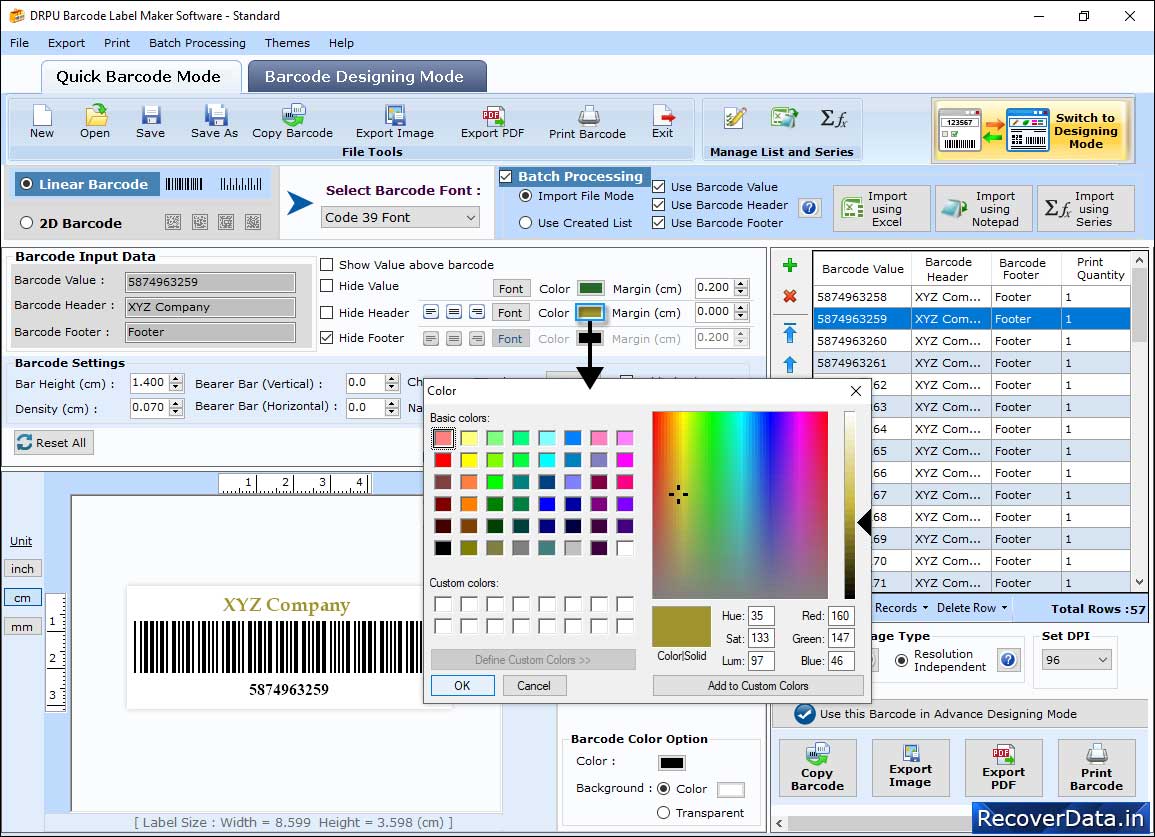1155x837 pixels.
Task: Cancel the Color dialog
Action: [x=534, y=685]
